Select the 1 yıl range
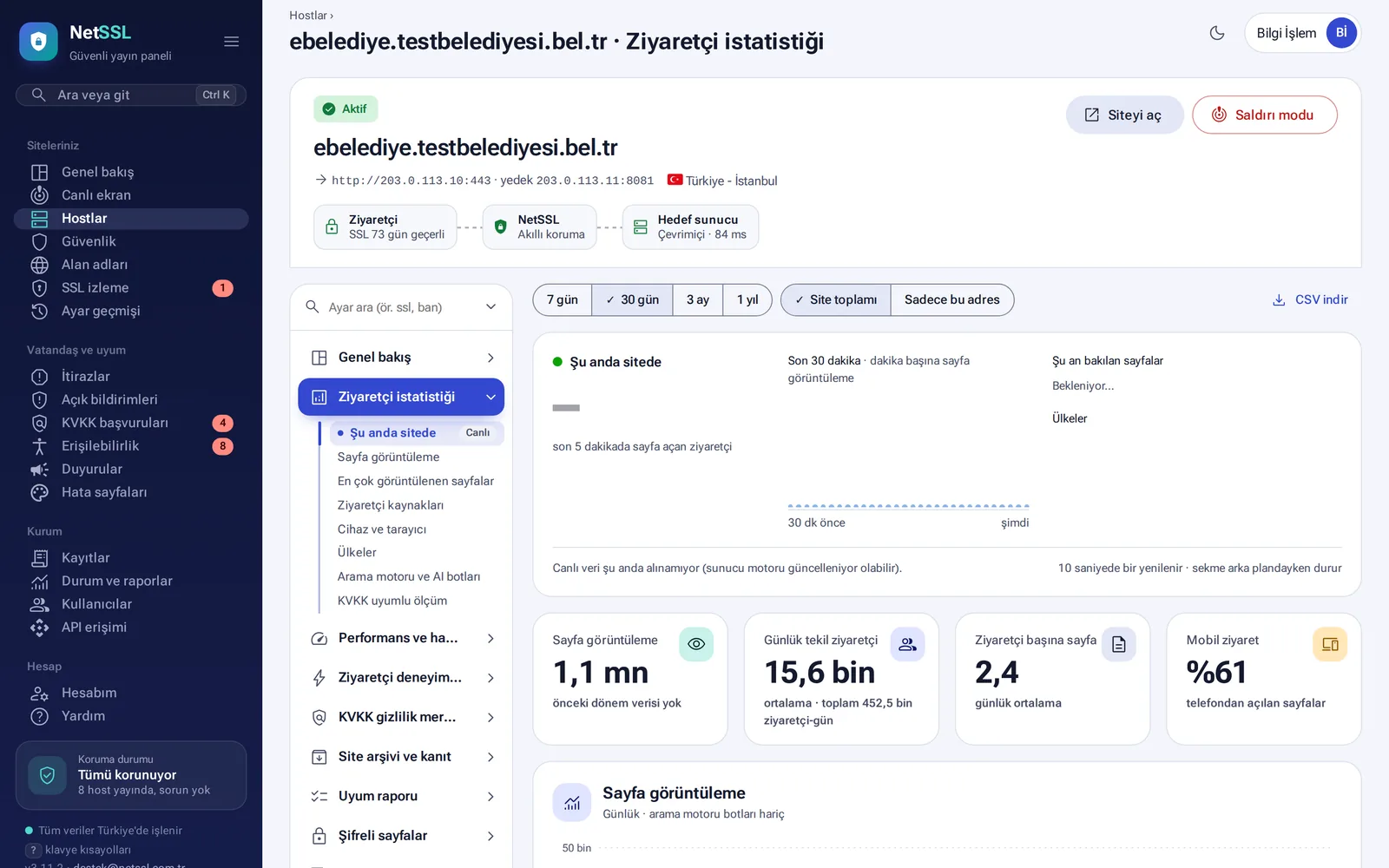The image size is (1389, 868). (x=747, y=299)
